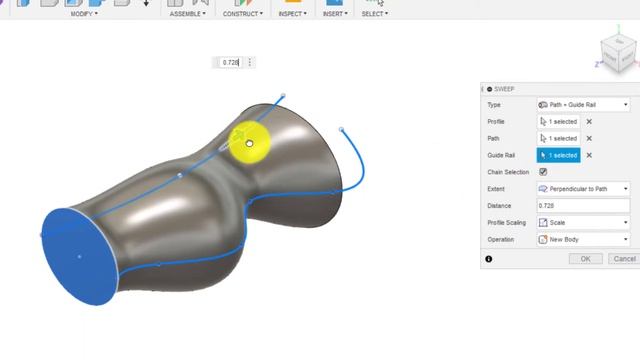Click the Profile selection box
The width and height of the screenshot is (640, 360).
[558, 122]
